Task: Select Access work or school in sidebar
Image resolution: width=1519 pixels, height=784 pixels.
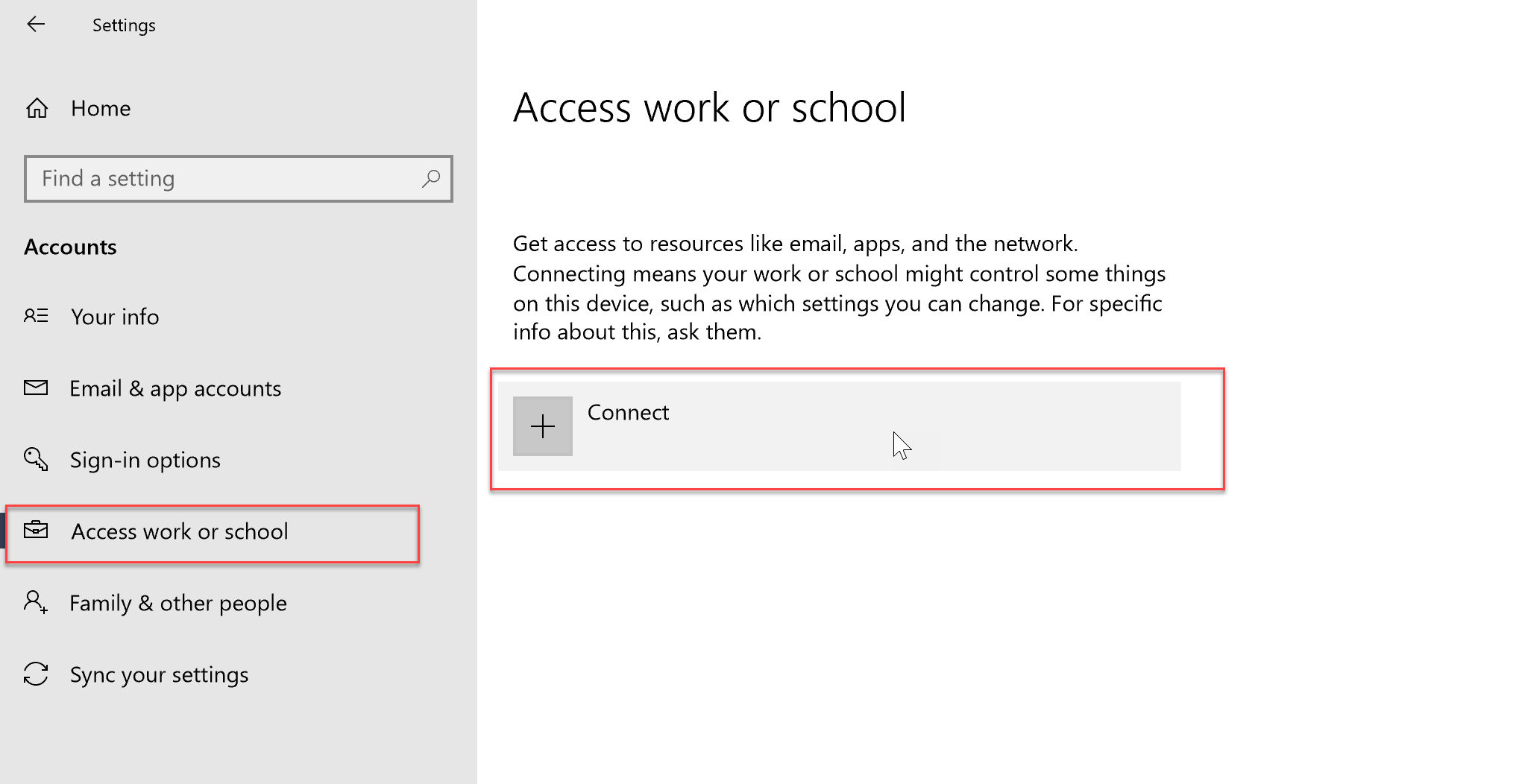Action: pos(213,534)
